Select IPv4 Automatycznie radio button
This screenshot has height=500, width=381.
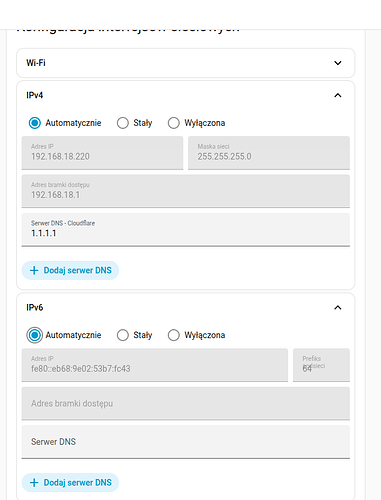[35, 123]
